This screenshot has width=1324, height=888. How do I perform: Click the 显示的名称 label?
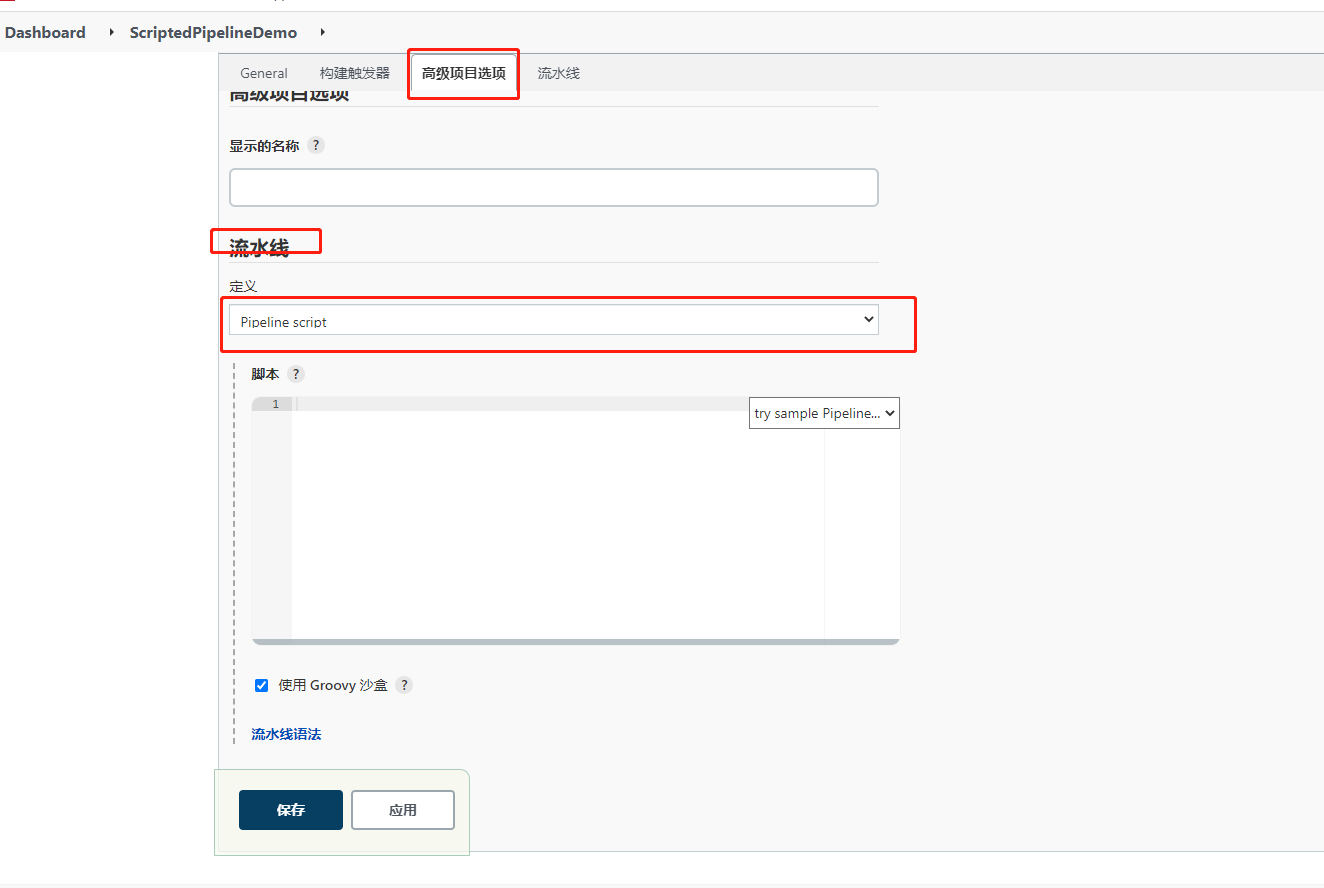point(264,145)
